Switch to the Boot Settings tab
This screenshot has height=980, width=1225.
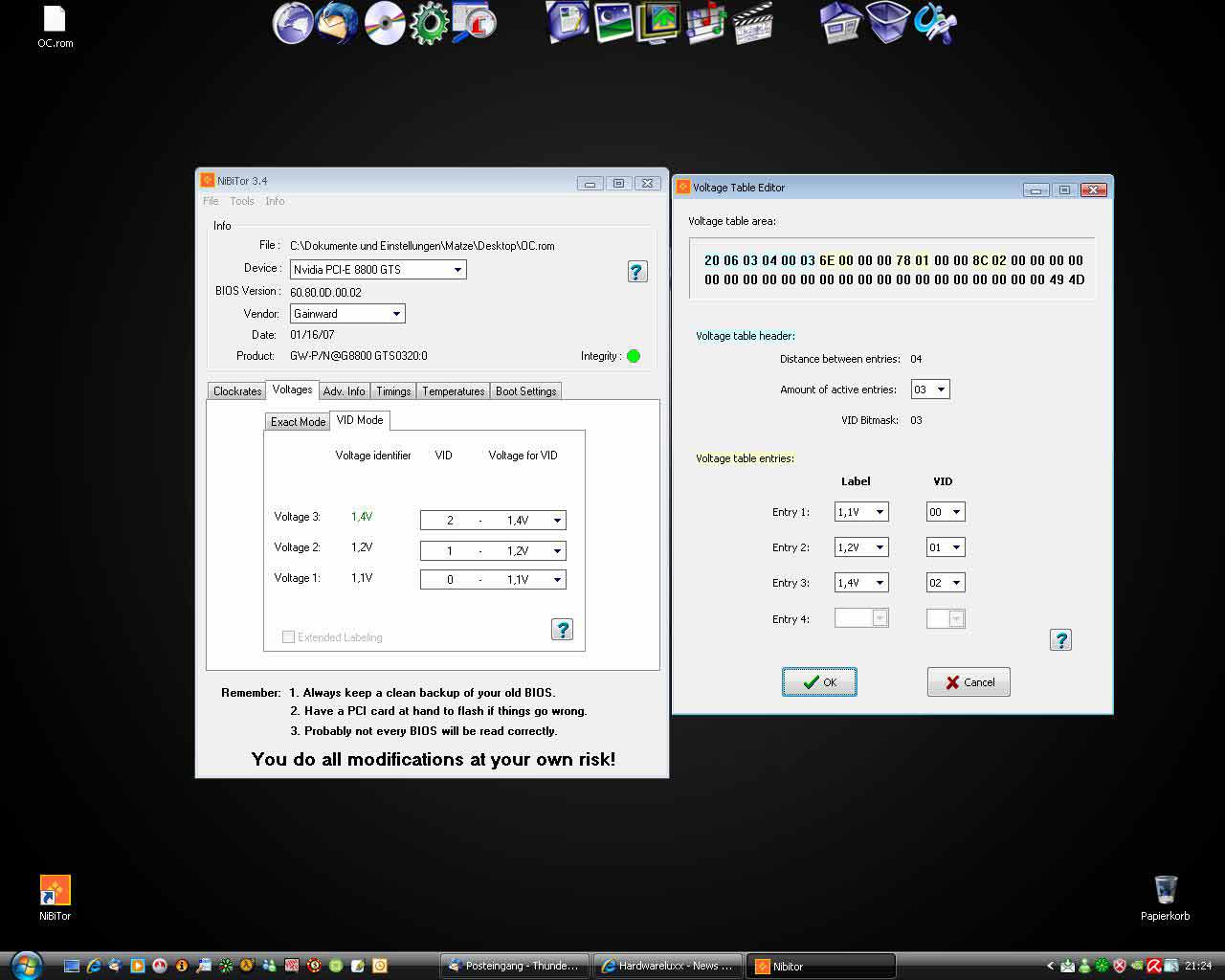(x=525, y=391)
